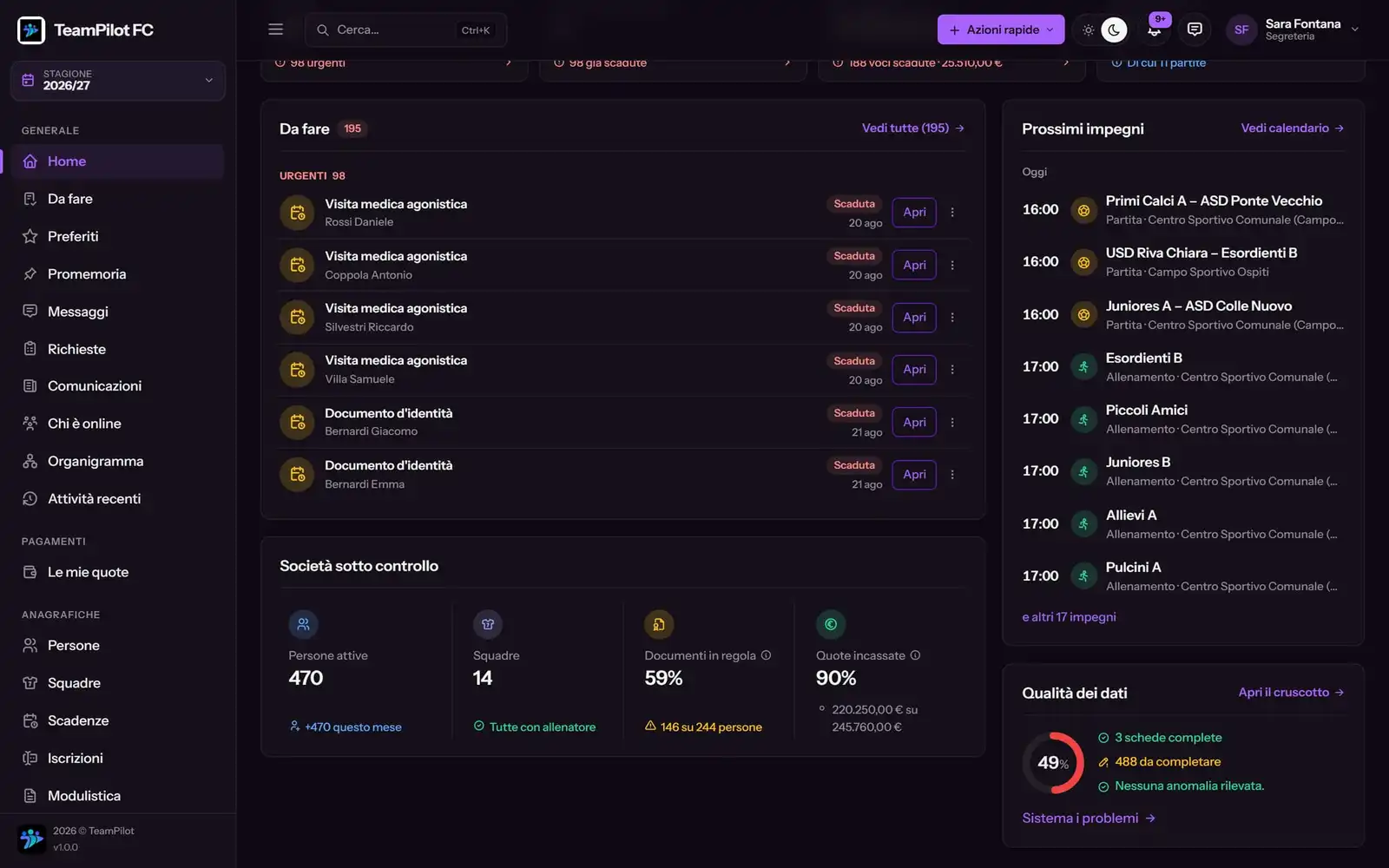Open the Azioni rapide dropdown

click(x=1001, y=30)
